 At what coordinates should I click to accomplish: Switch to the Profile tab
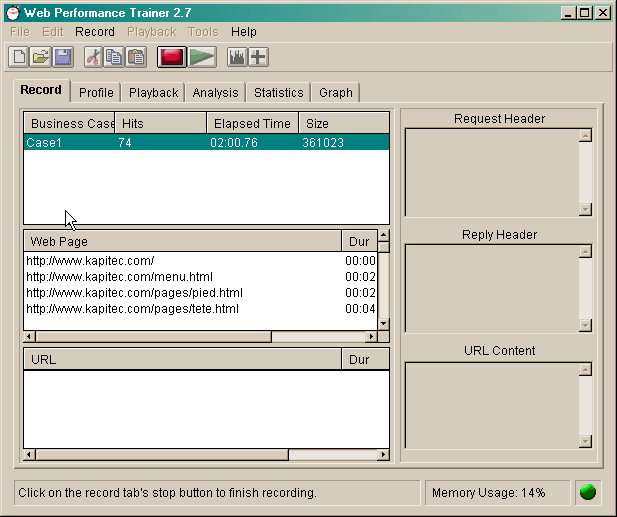96,93
